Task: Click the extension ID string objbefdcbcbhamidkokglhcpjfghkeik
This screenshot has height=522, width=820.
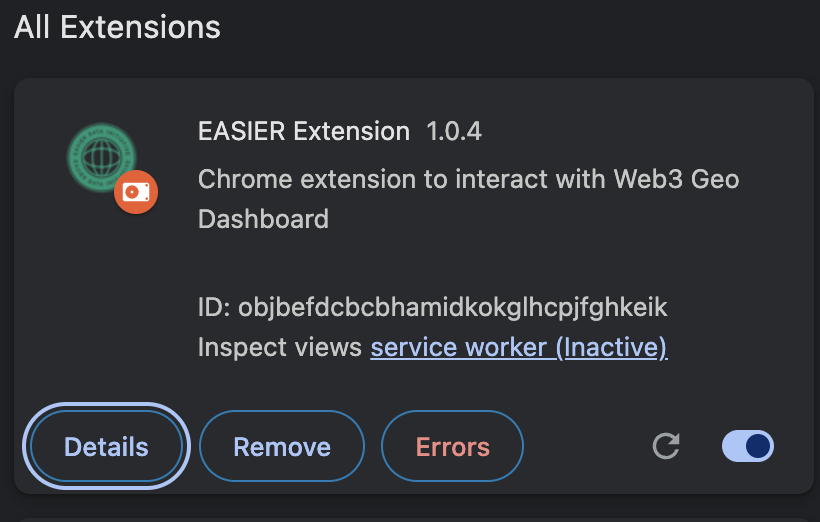Action: [x=453, y=308]
